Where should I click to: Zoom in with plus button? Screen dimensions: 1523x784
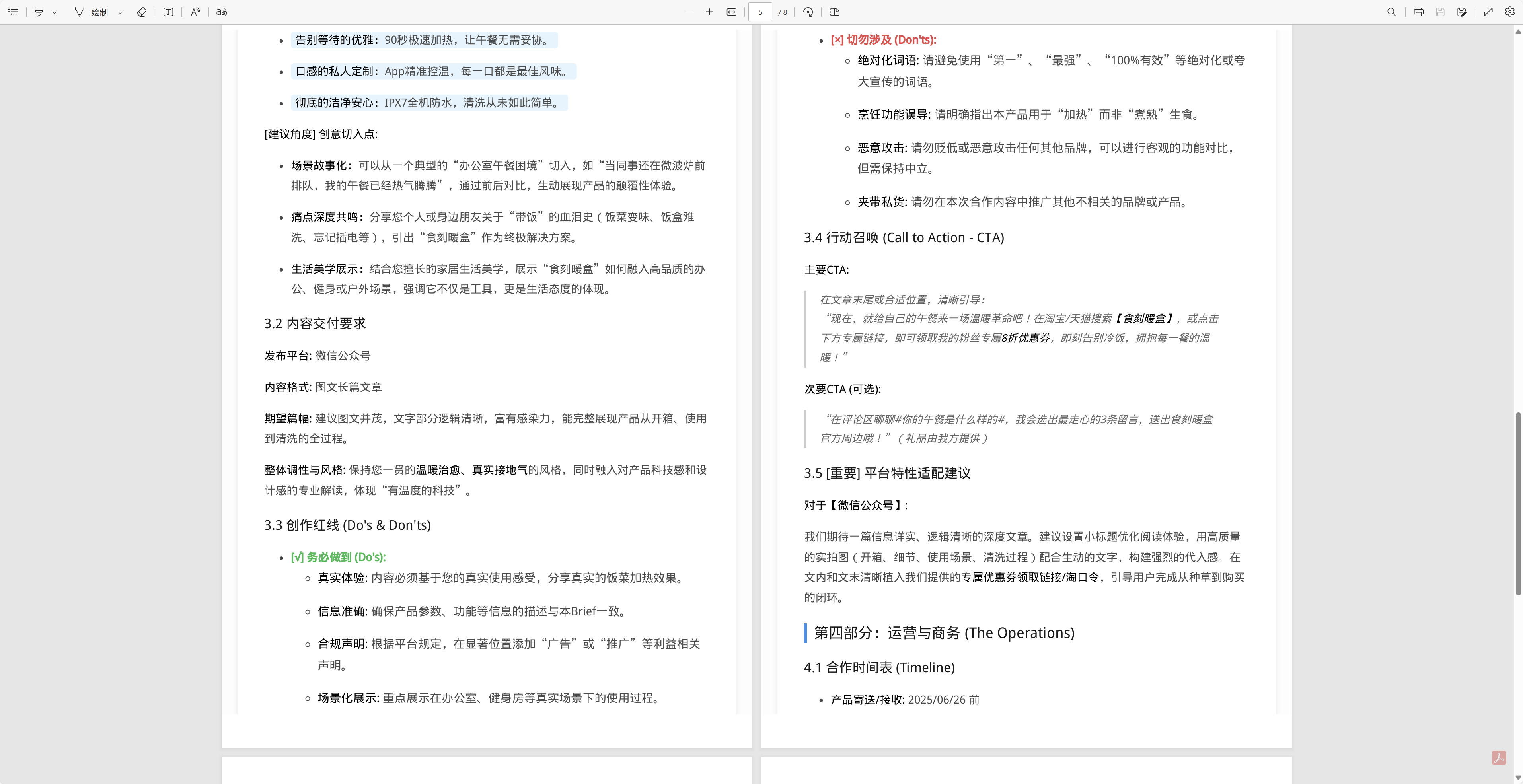[x=709, y=12]
